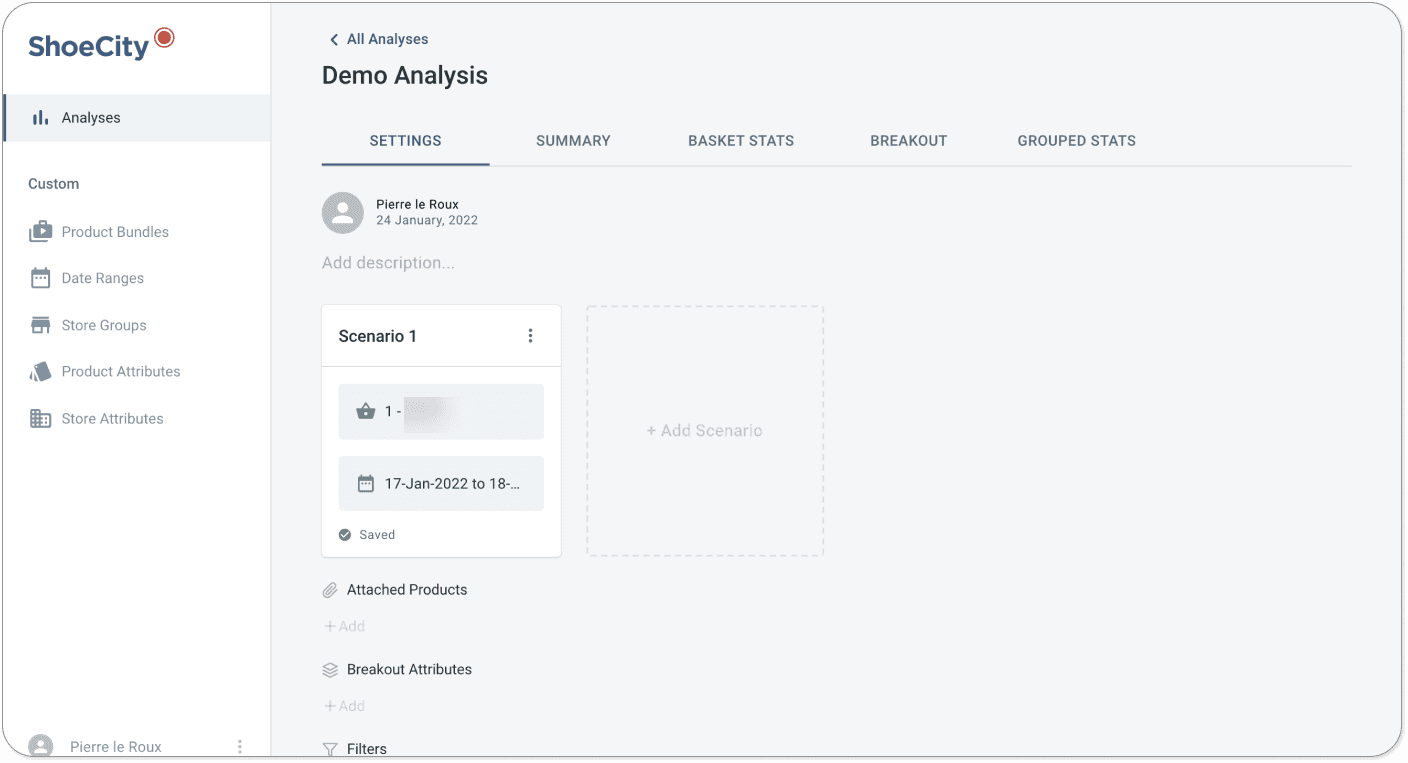Click the layers icon beside Breakout Attributes
Image resolution: width=1408 pixels, height=763 pixels.
click(x=330, y=669)
